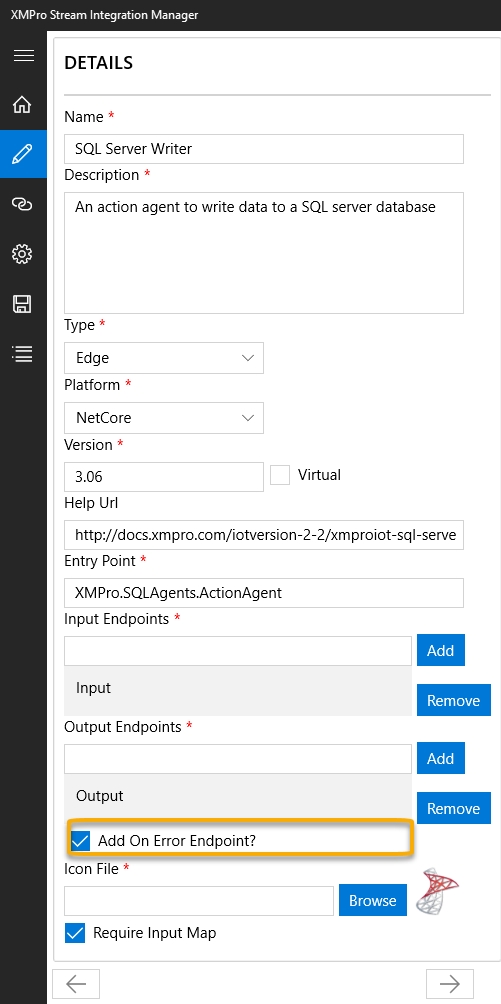The width and height of the screenshot is (501, 1004).
Task: Remove the Input endpoint
Action: pos(454,700)
